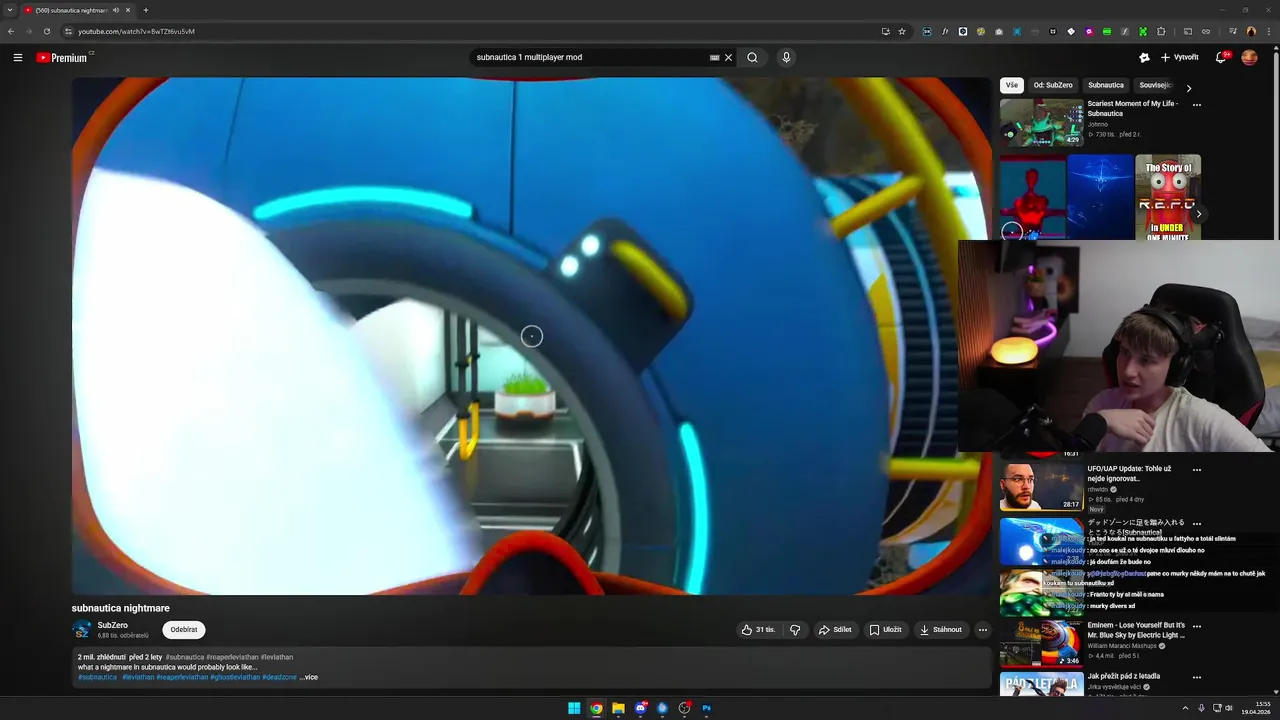Open Jak přežít pád z letadla video

(x=1124, y=676)
